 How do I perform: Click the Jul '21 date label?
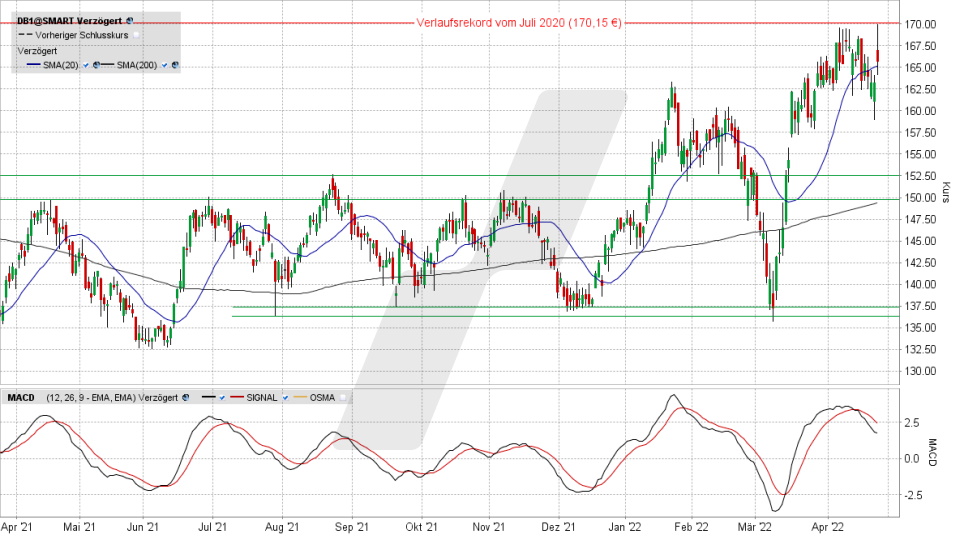tap(212, 527)
